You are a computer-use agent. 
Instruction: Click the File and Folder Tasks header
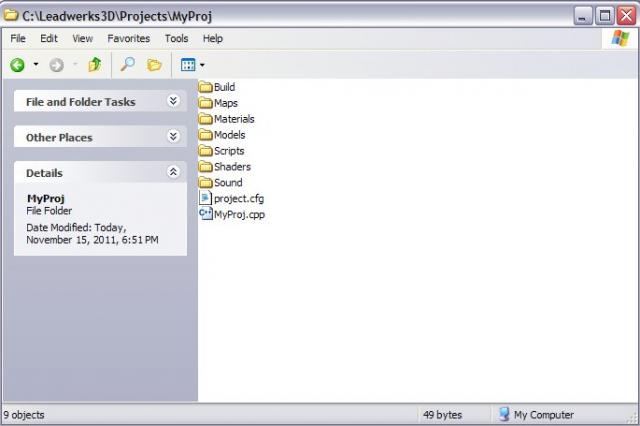click(x=100, y=101)
